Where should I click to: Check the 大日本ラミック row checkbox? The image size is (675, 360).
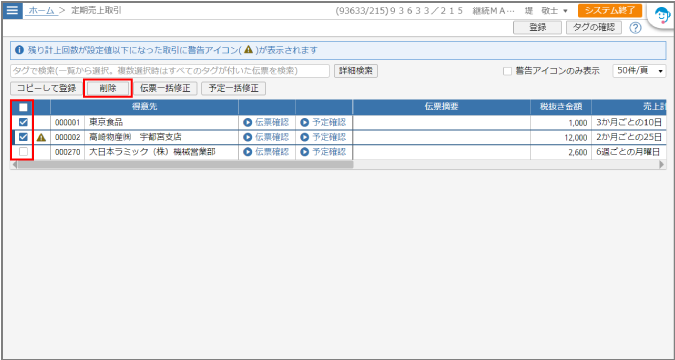(x=23, y=152)
